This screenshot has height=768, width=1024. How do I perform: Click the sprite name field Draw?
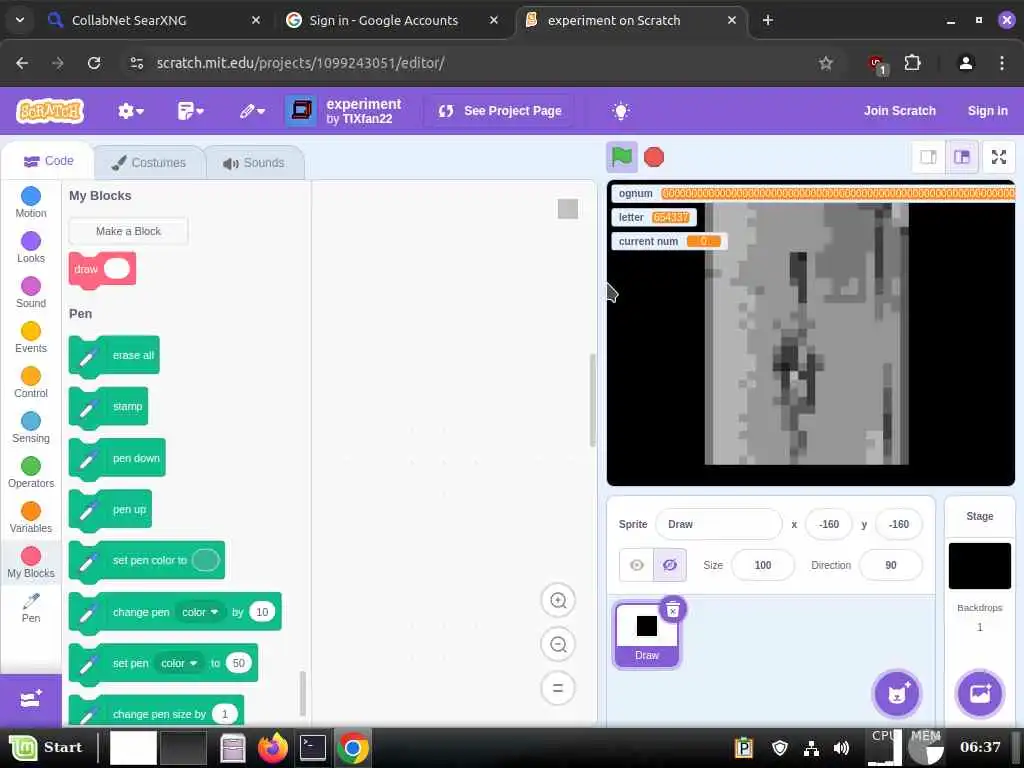tap(718, 524)
